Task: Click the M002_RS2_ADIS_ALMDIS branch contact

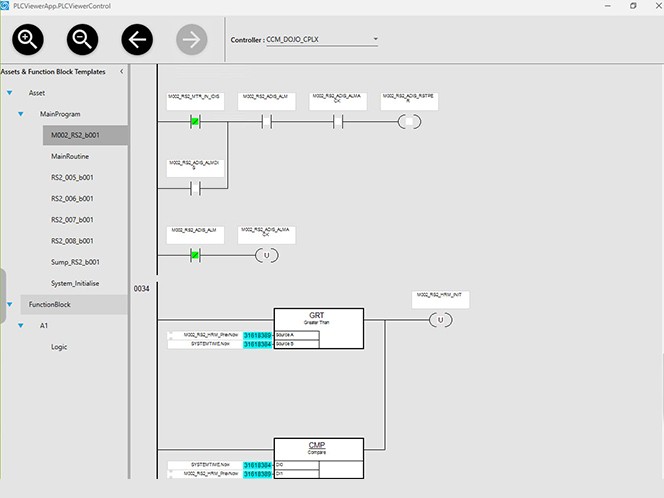Action: click(x=196, y=187)
